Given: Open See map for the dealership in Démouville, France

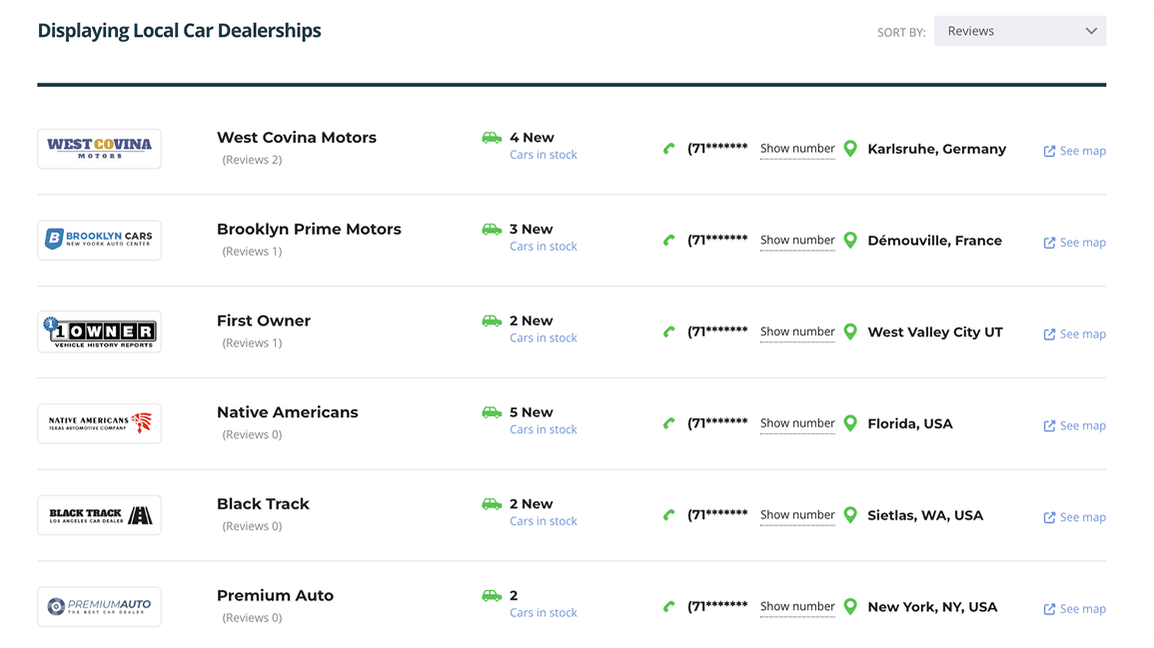Looking at the screenshot, I should coord(1083,242).
